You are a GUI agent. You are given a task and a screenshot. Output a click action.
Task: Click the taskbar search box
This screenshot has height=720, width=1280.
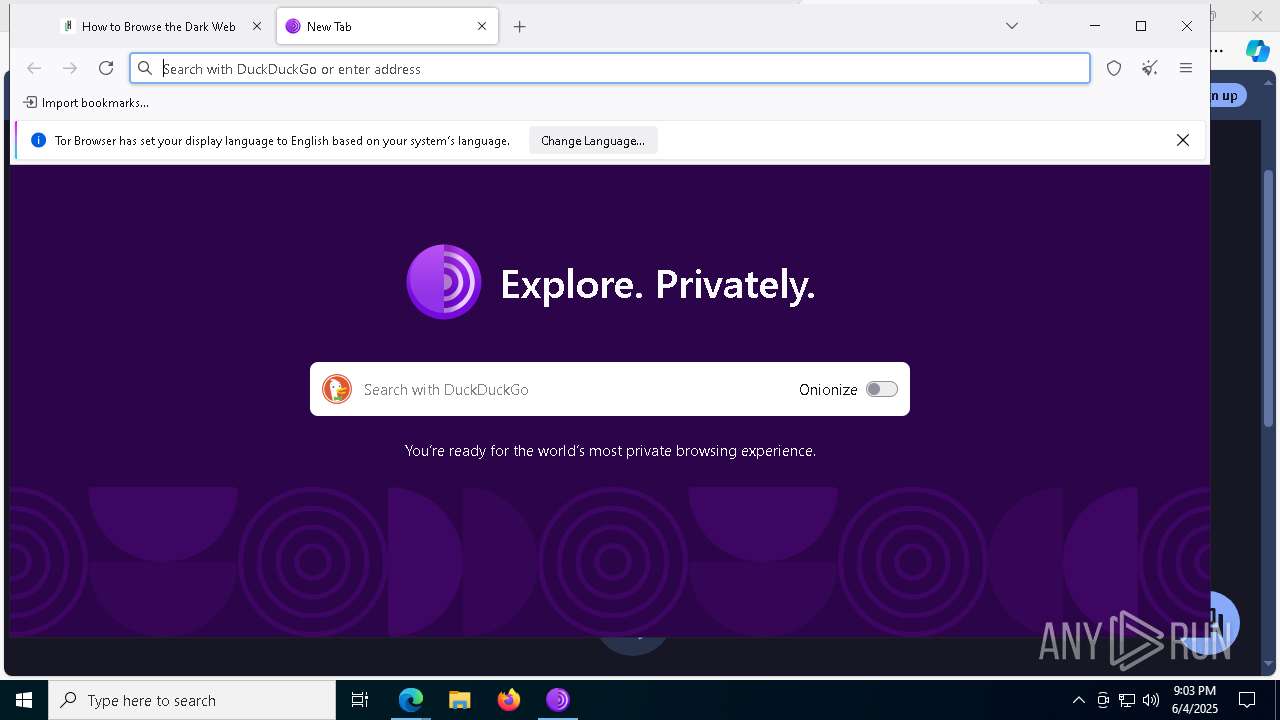point(192,700)
